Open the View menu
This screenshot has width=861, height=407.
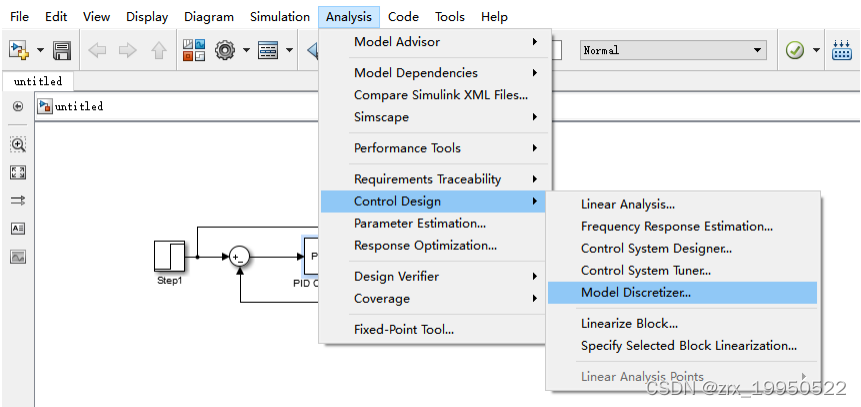(x=96, y=17)
